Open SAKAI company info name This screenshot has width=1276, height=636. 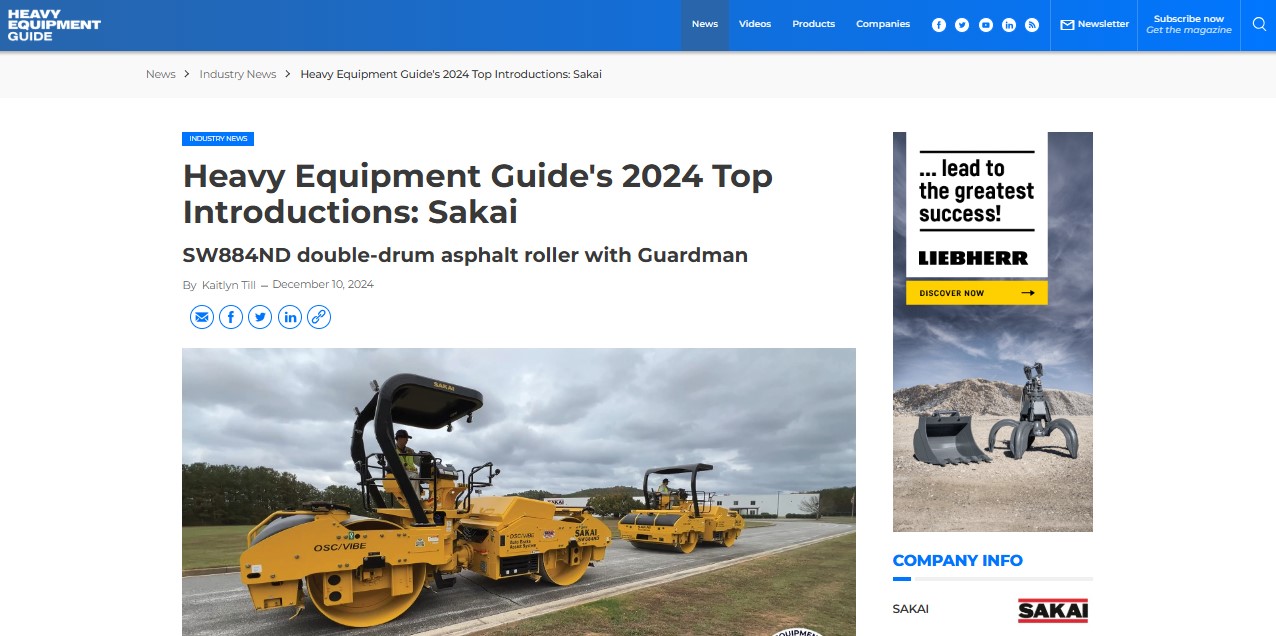coord(911,609)
